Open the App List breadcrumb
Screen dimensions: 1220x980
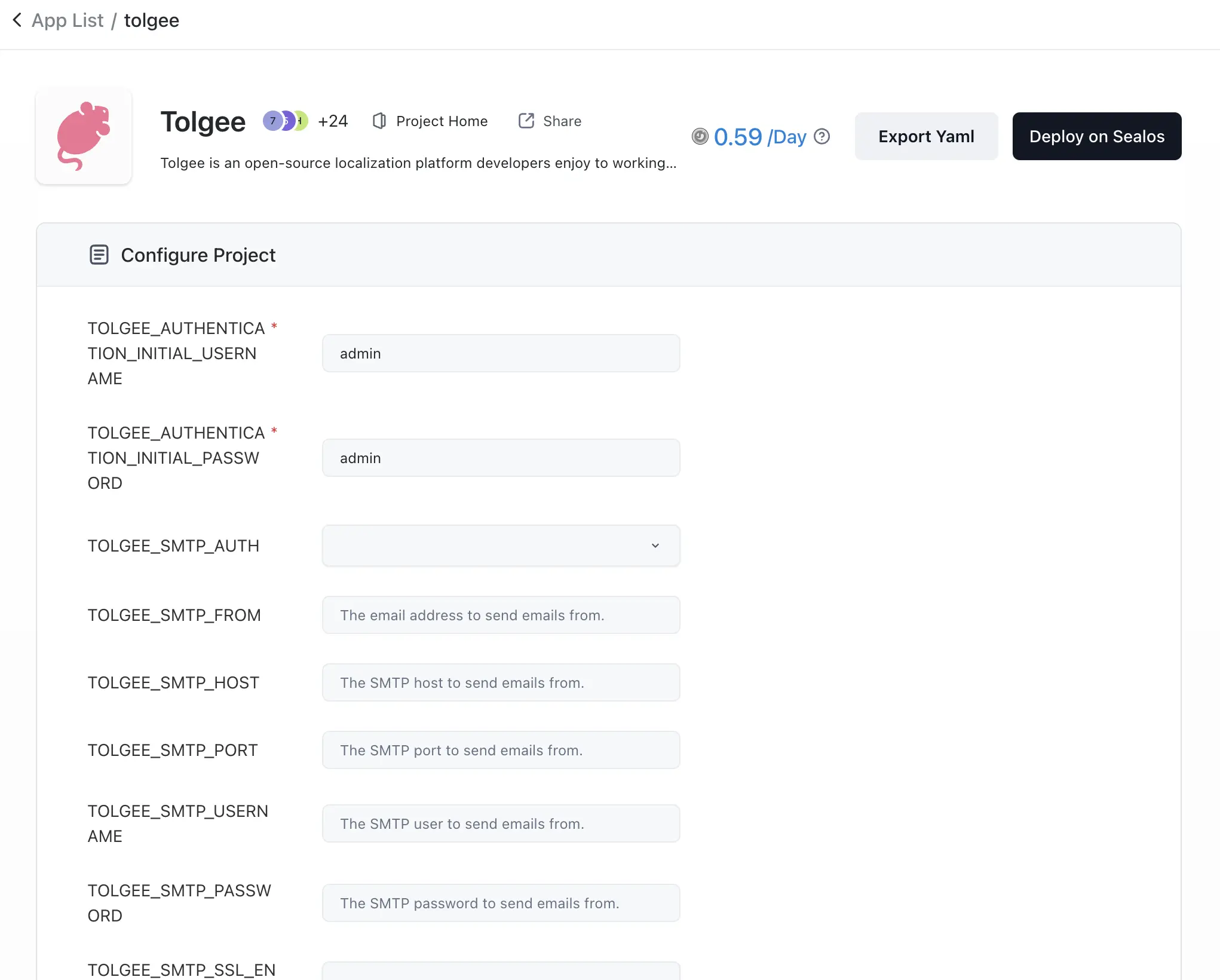pos(68,20)
